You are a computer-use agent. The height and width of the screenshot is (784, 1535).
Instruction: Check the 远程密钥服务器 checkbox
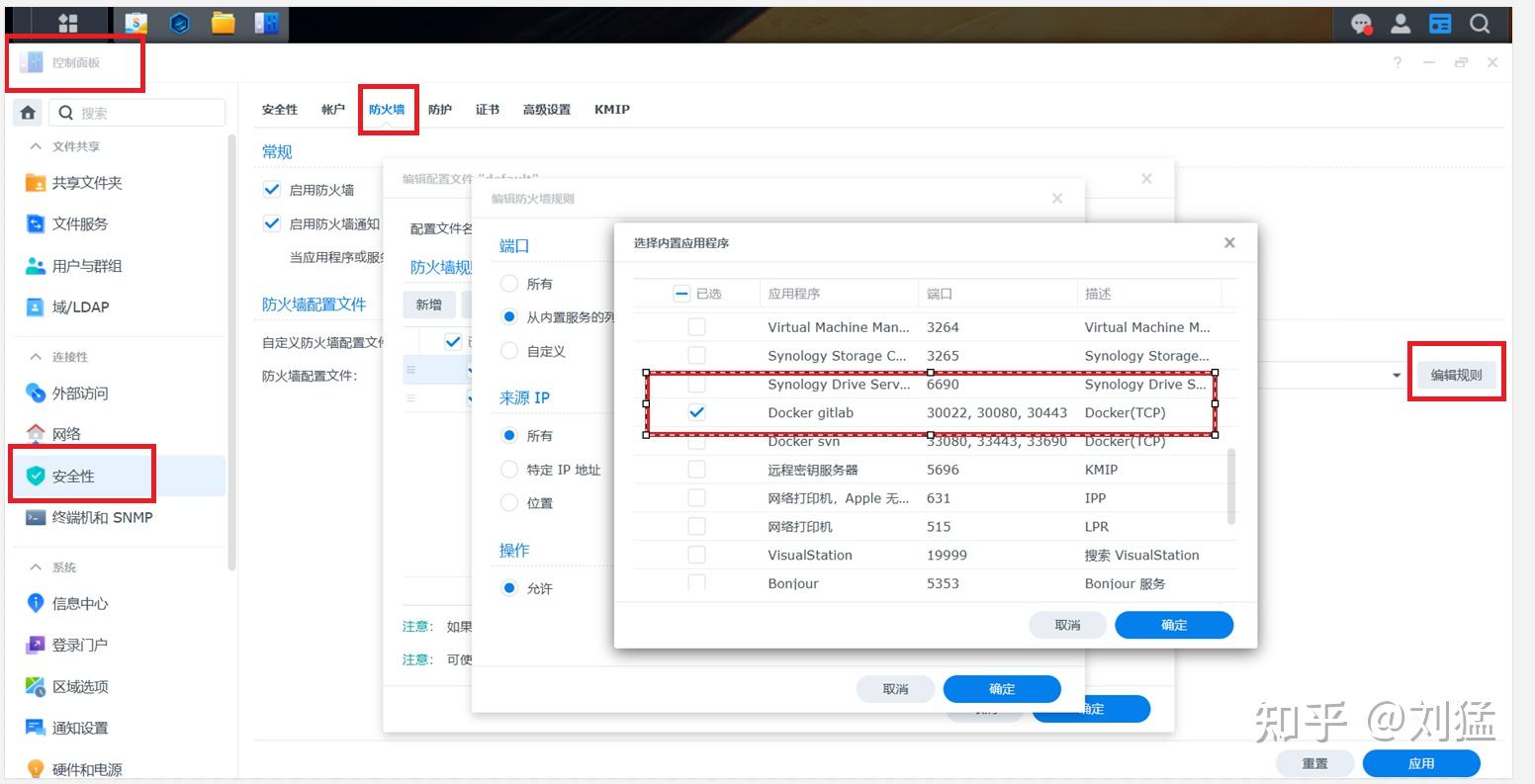click(x=697, y=470)
